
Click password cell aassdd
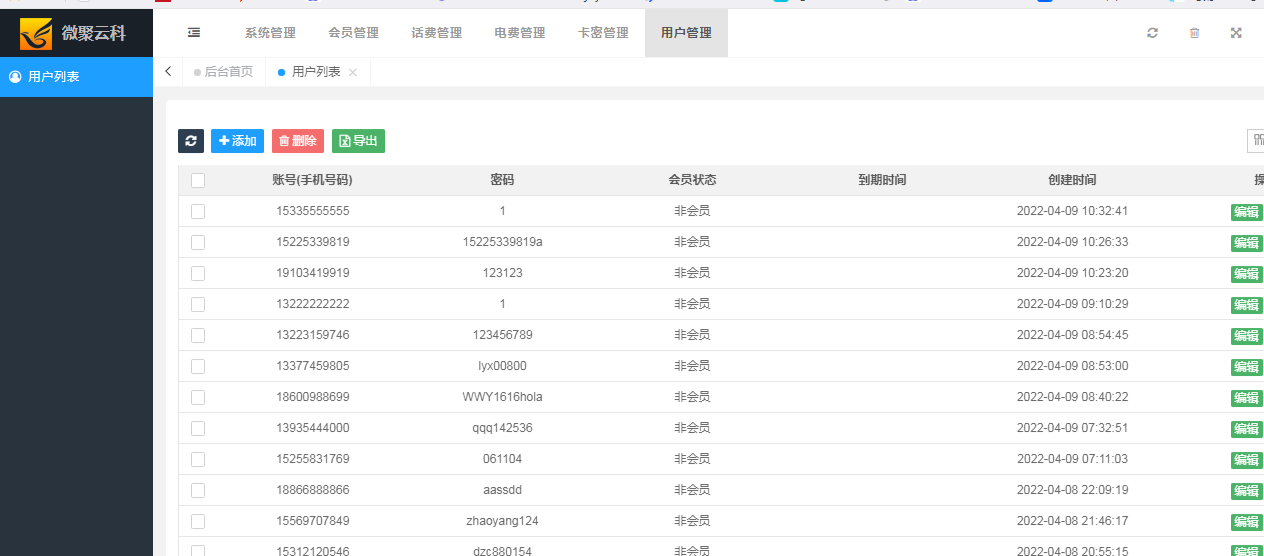point(502,490)
